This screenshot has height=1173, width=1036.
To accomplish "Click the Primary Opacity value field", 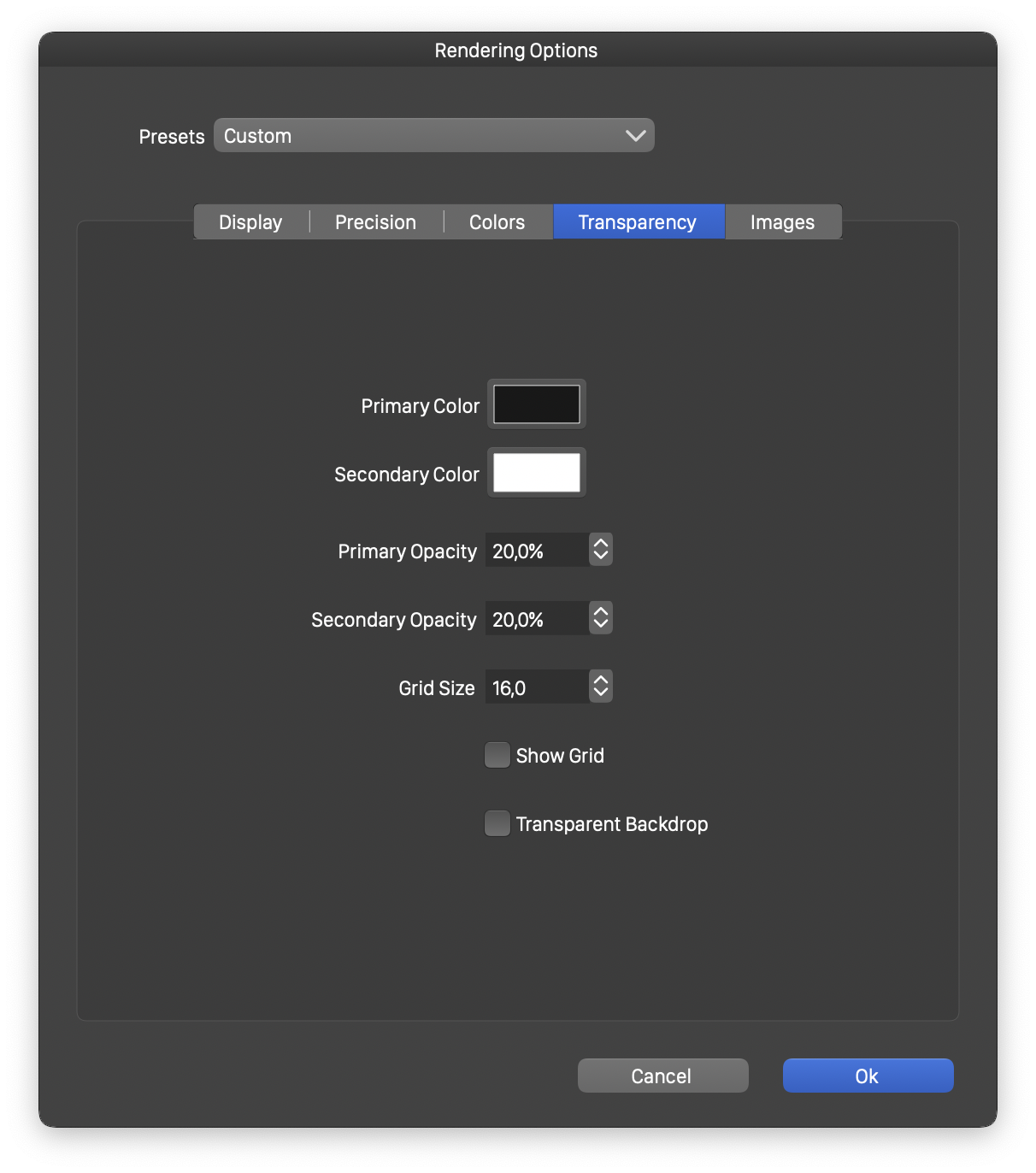I will click(x=537, y=551).
